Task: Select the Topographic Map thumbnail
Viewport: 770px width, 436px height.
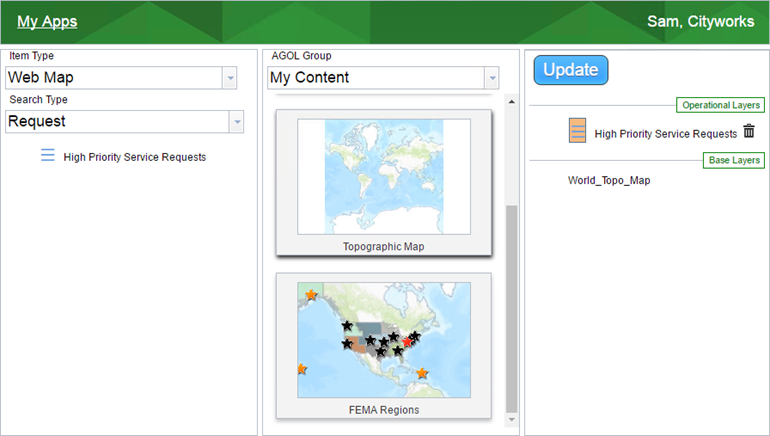Action: (384, 177)
